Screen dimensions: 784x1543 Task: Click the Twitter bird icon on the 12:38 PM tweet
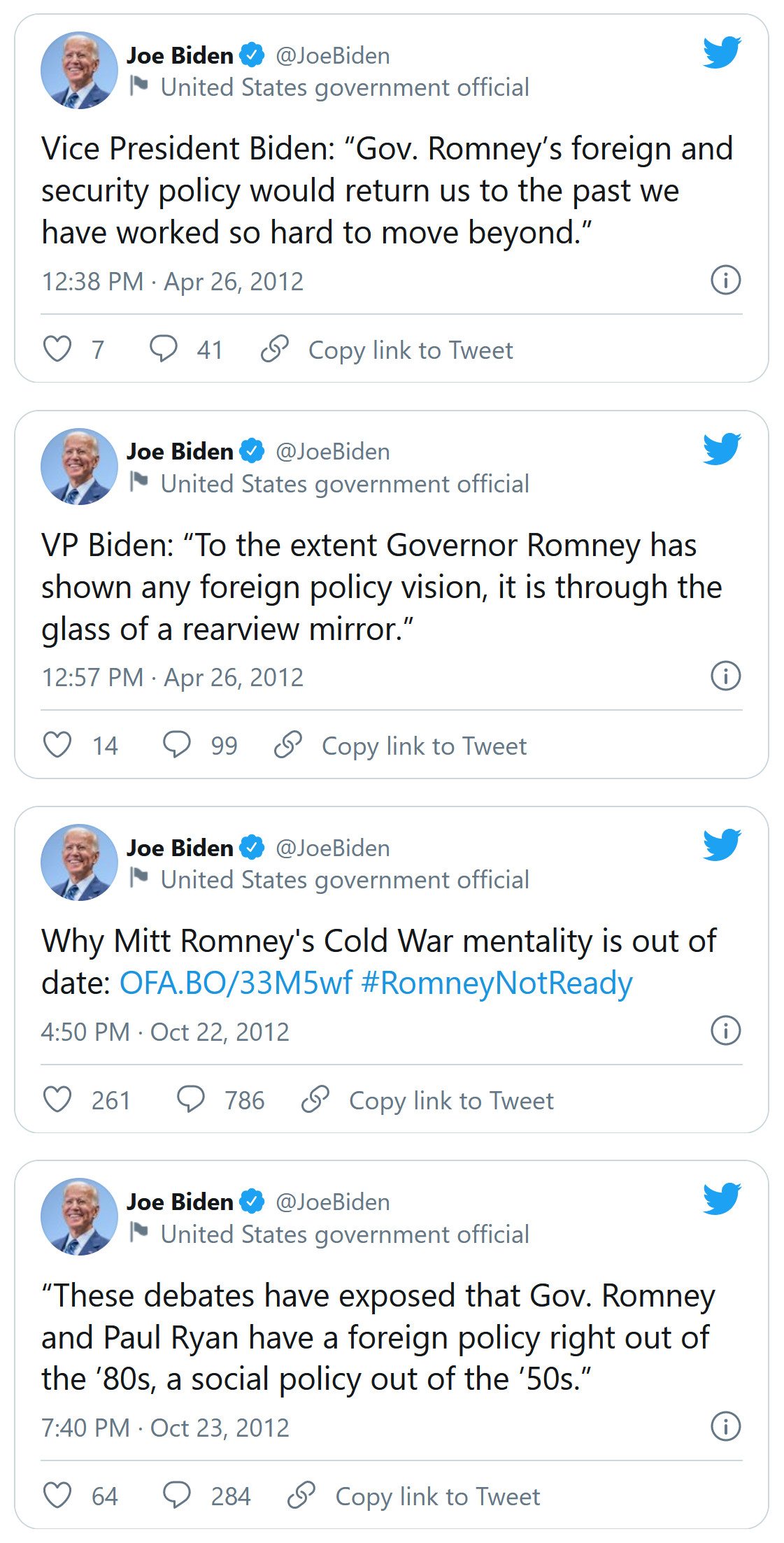722,52
